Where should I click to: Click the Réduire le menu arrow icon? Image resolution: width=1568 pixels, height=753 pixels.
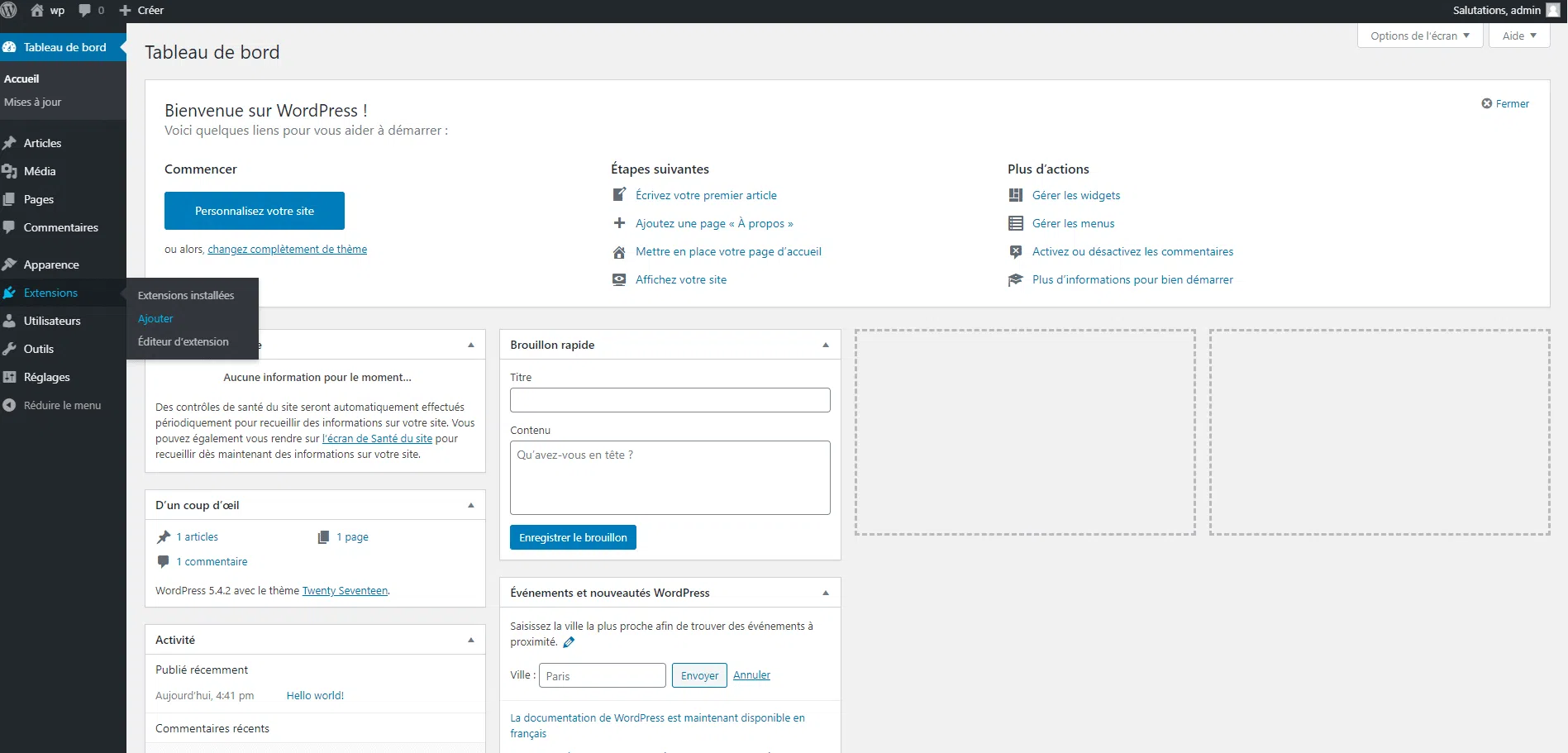pyautogui.click(x=9, y=405)
